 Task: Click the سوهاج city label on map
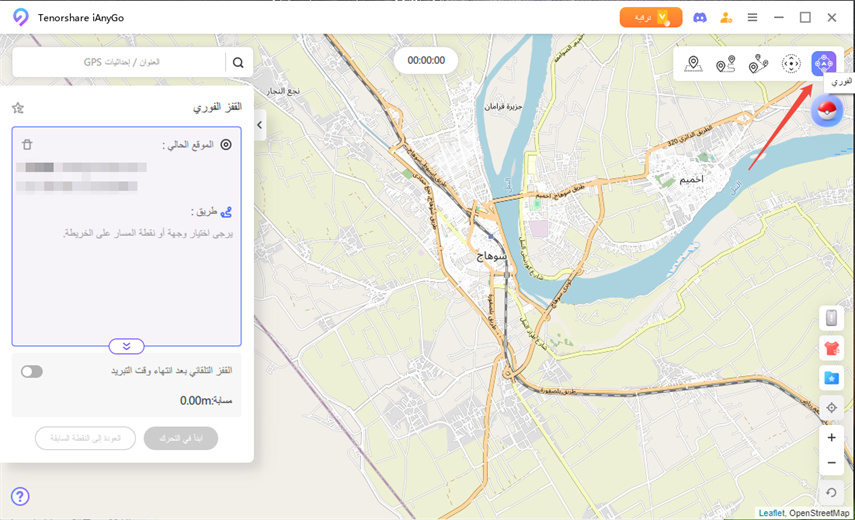coord(491,256)
